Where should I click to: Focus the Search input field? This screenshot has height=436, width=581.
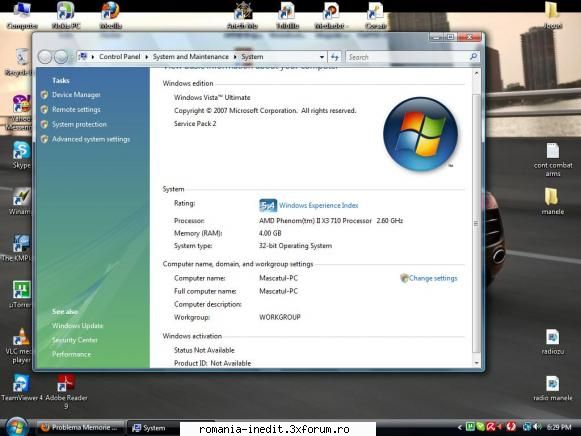tap(408, 57)
